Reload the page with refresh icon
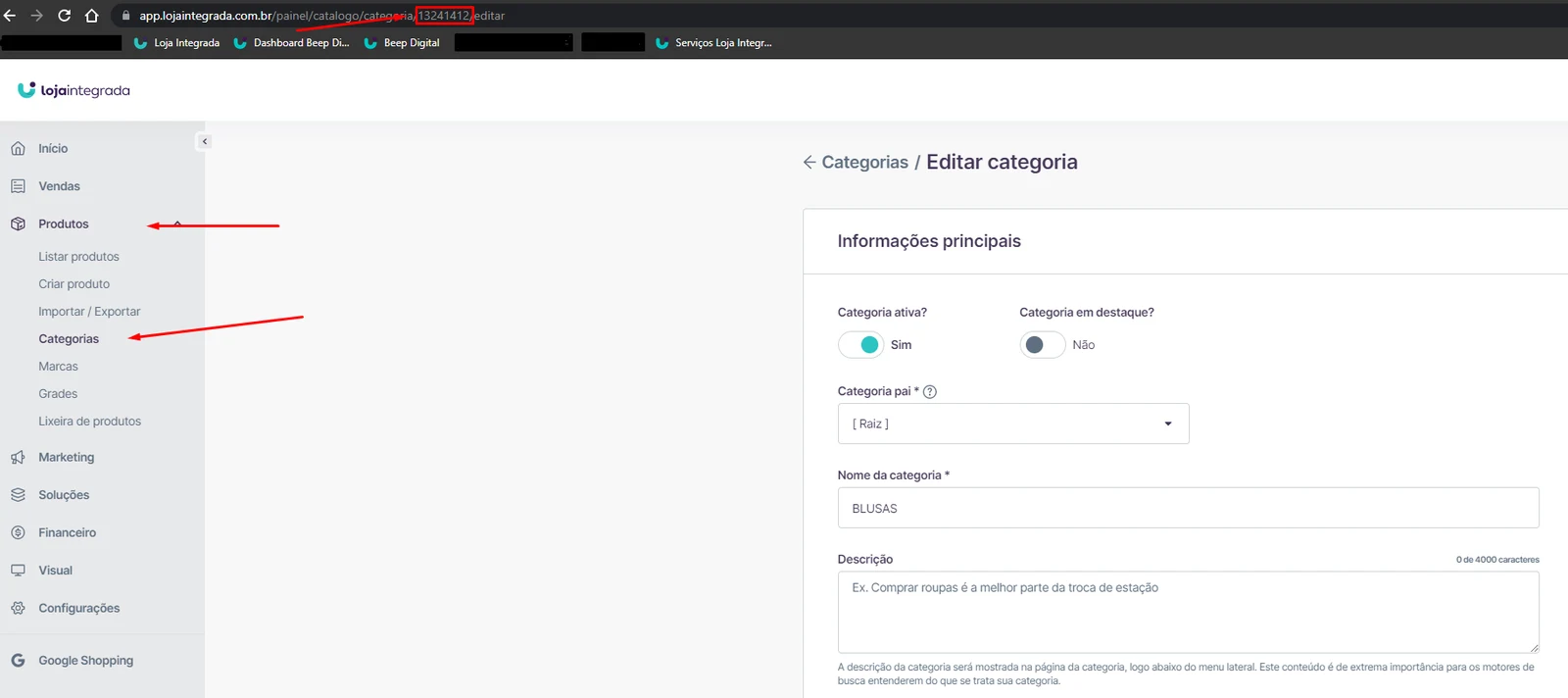 point(64,16)
